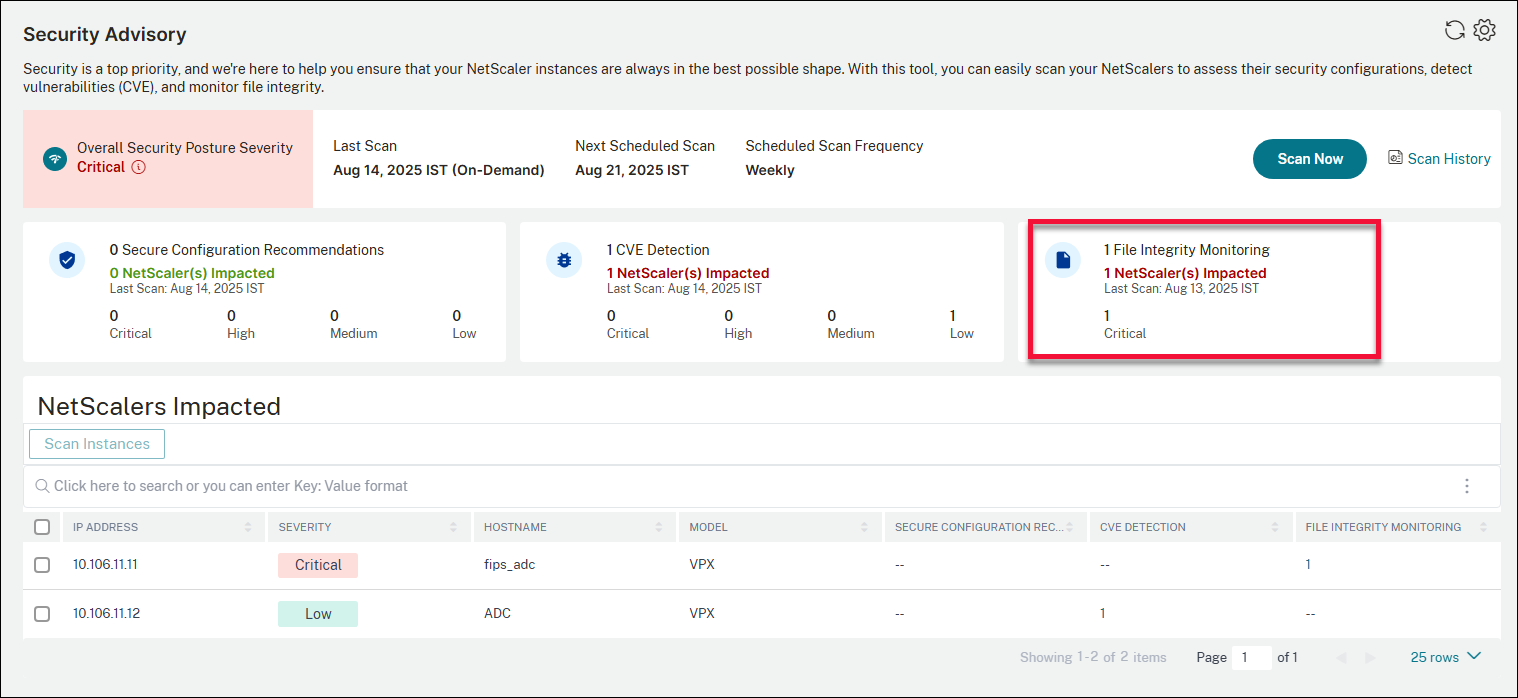
Task: Click the Security Advisory page heading
Action: point(105,34)
